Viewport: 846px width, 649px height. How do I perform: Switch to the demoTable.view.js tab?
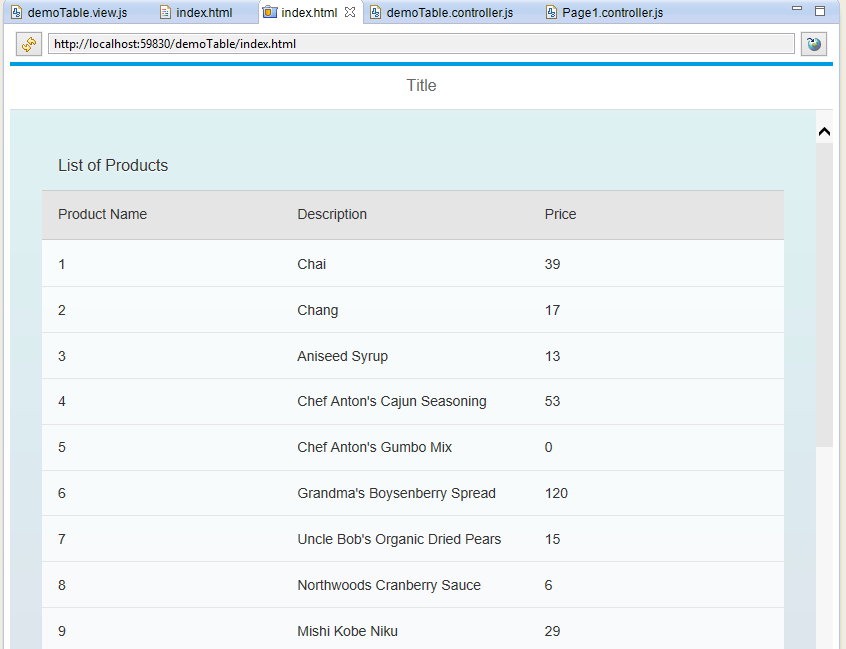[x=76, y=13]
